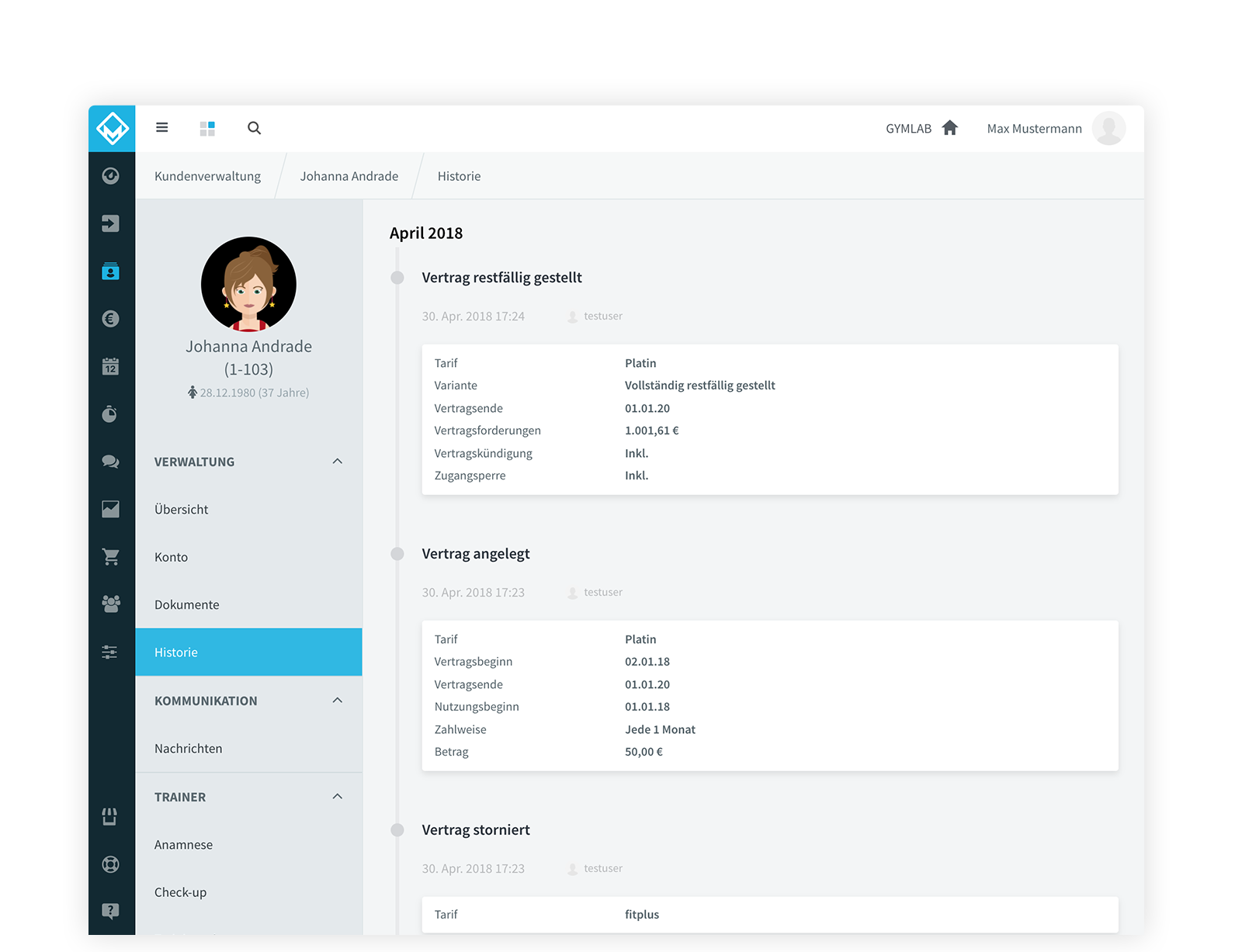The image size is (1242, 952).
Task: Collapse the TRAINER section
Action: (337, 797)
